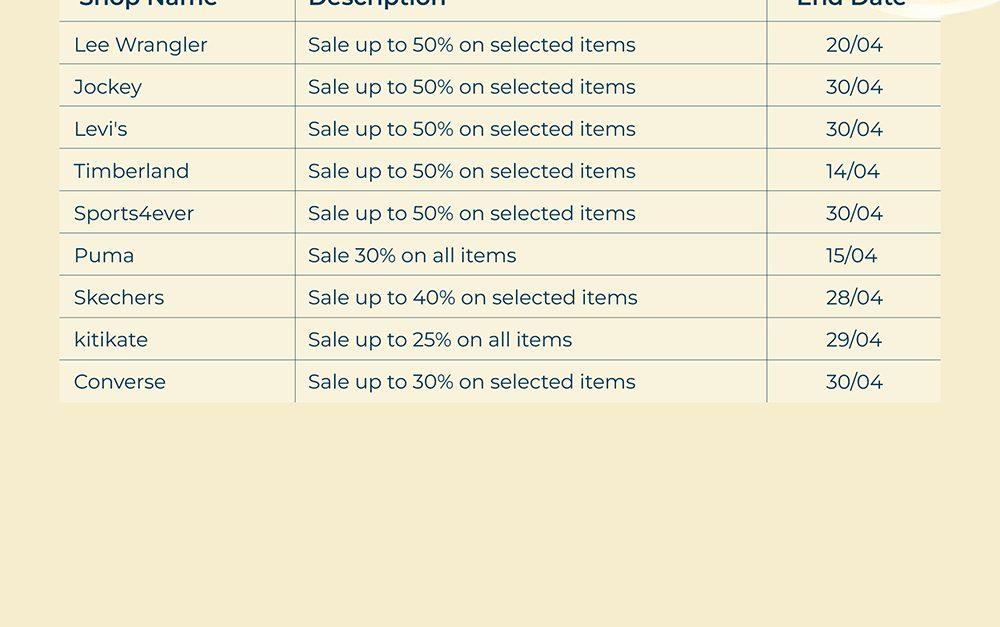Click the 29/04 end date cell

pyautogui.click(x=854, y=339)
